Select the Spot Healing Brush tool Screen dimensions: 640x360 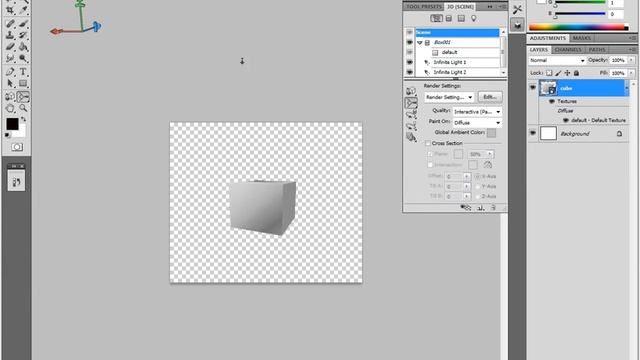10,24
